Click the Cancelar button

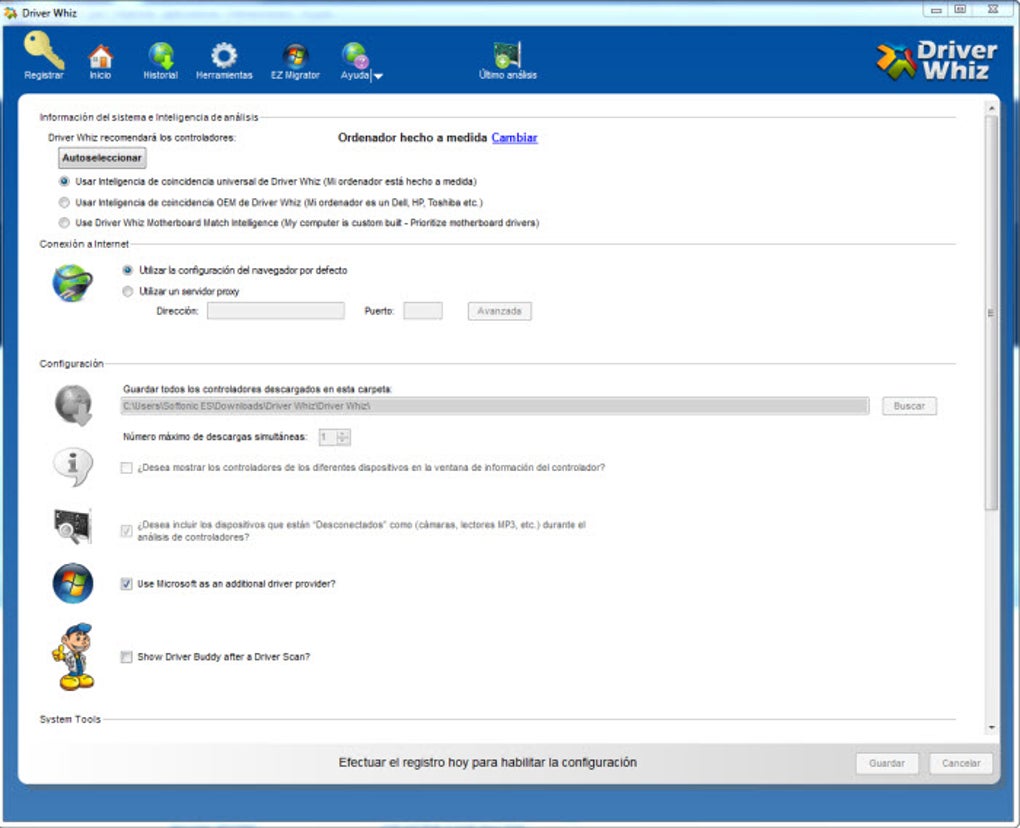tap(961, 763)
